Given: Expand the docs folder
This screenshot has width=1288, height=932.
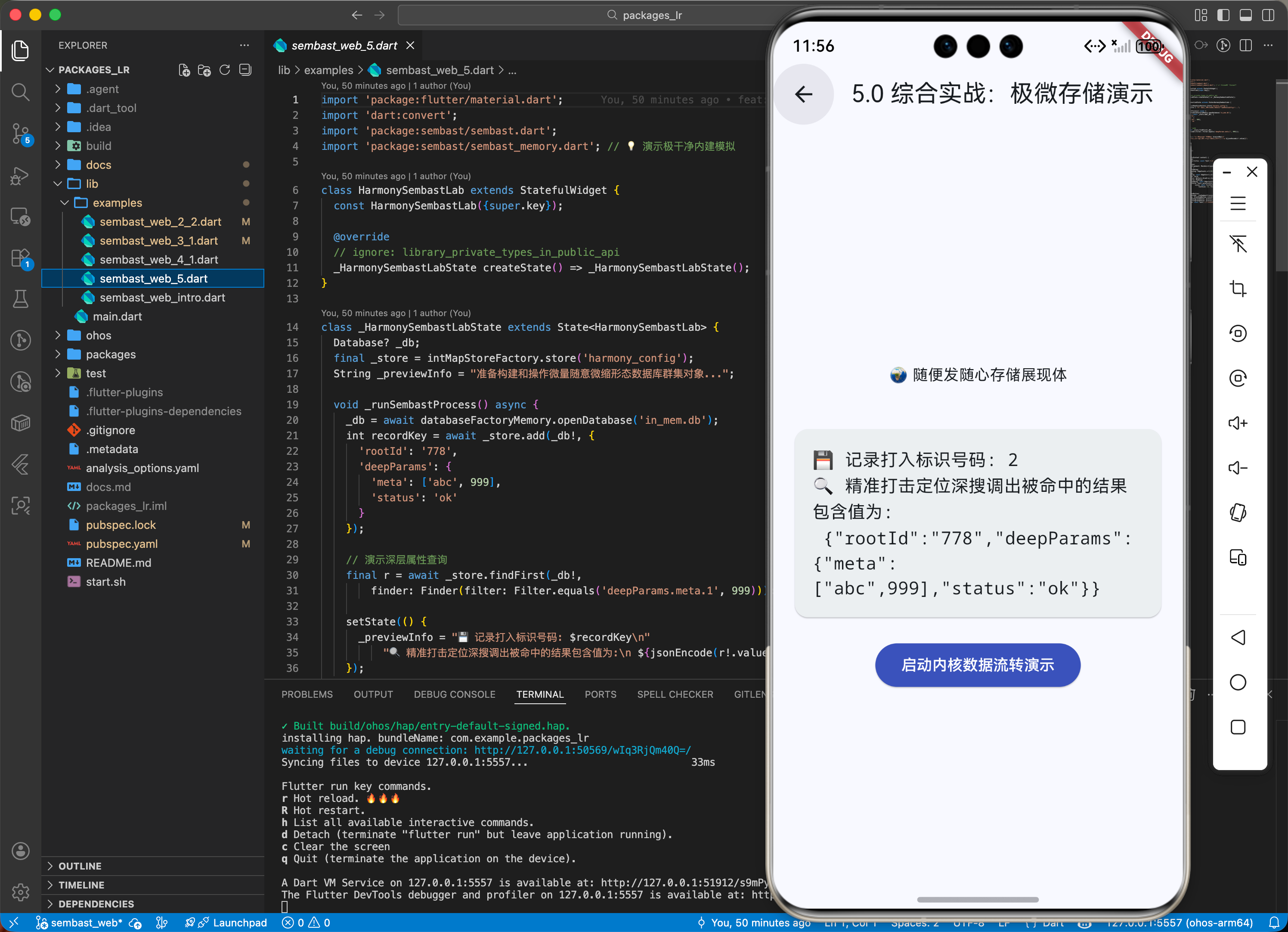Looking at the screenshot, I should click(98, 165).
